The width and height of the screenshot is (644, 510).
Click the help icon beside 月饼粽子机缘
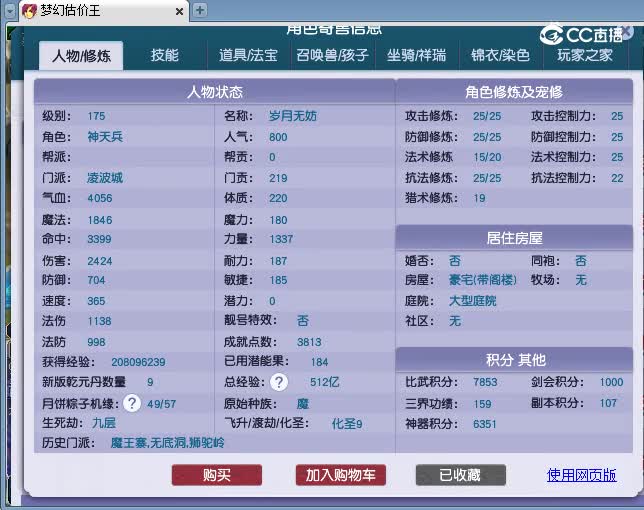click(x=132, y=403)
